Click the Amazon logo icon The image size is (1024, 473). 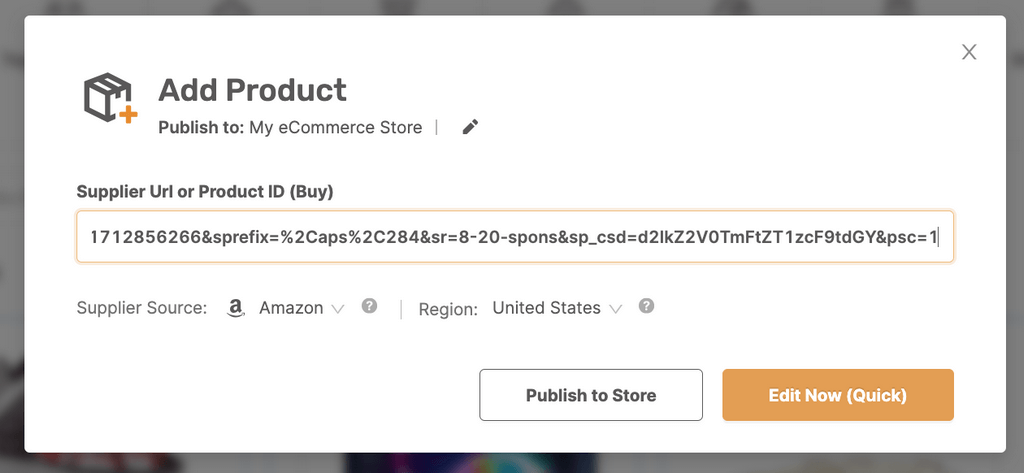(x=236, y=308)
